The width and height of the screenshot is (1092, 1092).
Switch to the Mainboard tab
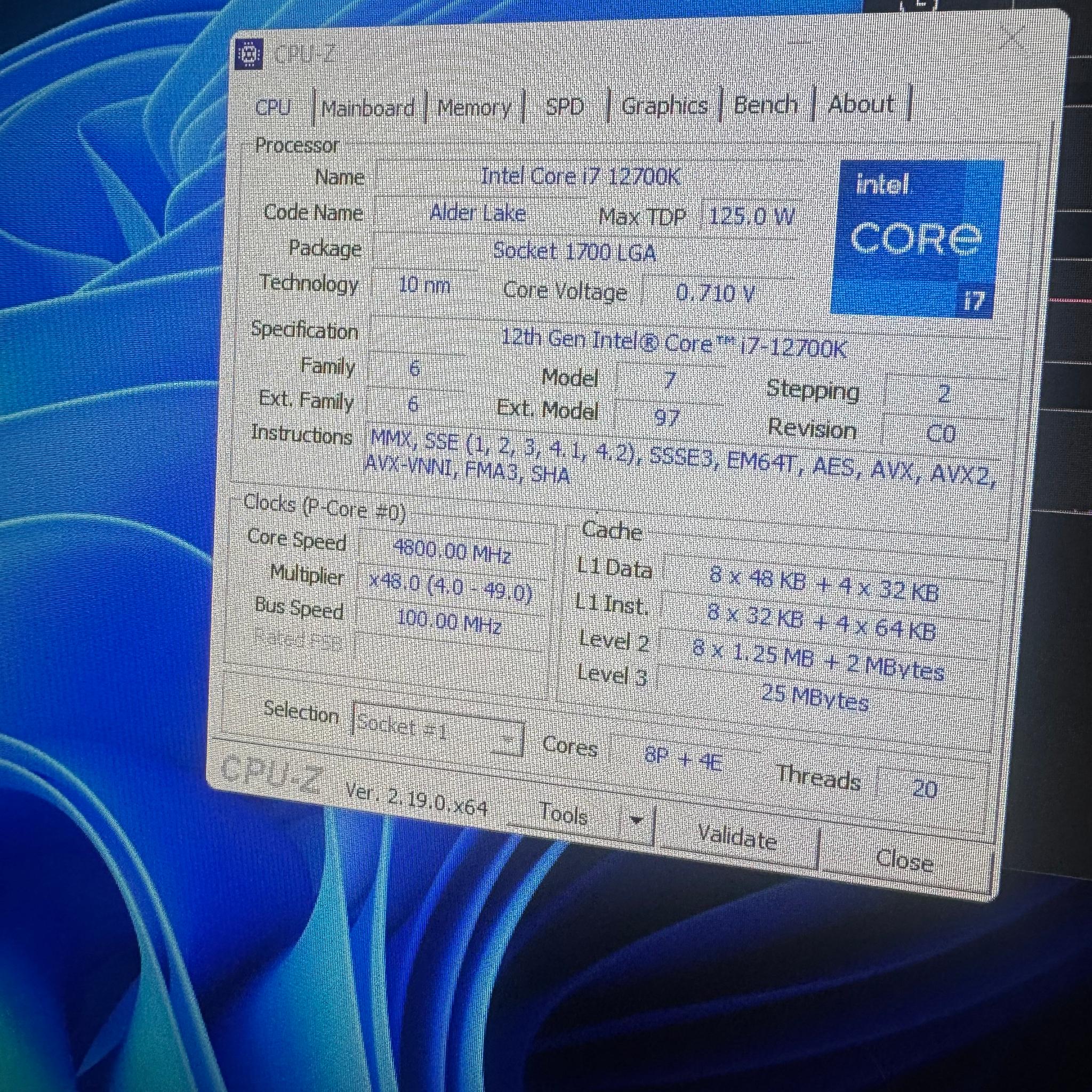(x=368, y=107)
